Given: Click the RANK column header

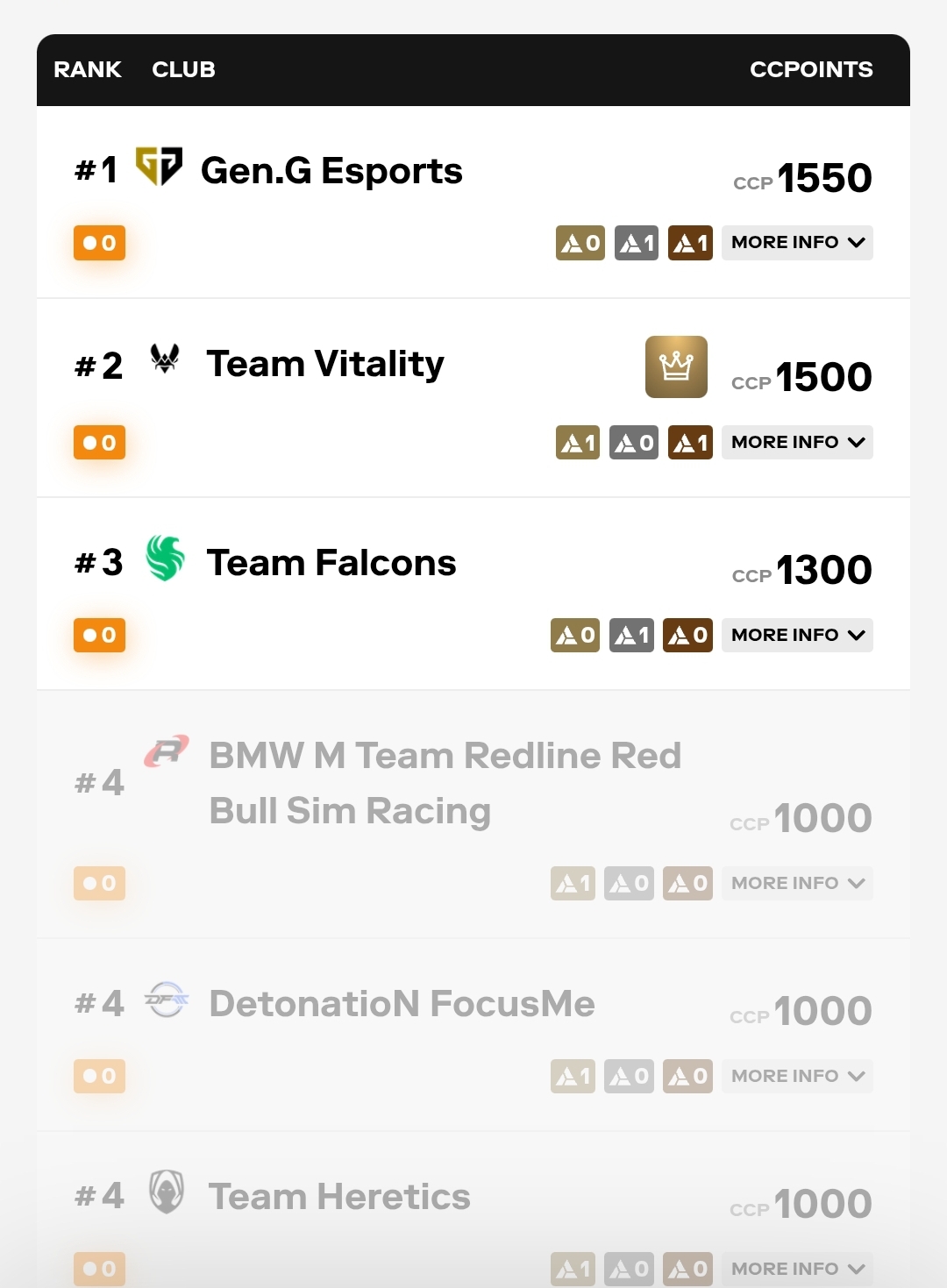Looking at the screenshot, I should (88, 69).
